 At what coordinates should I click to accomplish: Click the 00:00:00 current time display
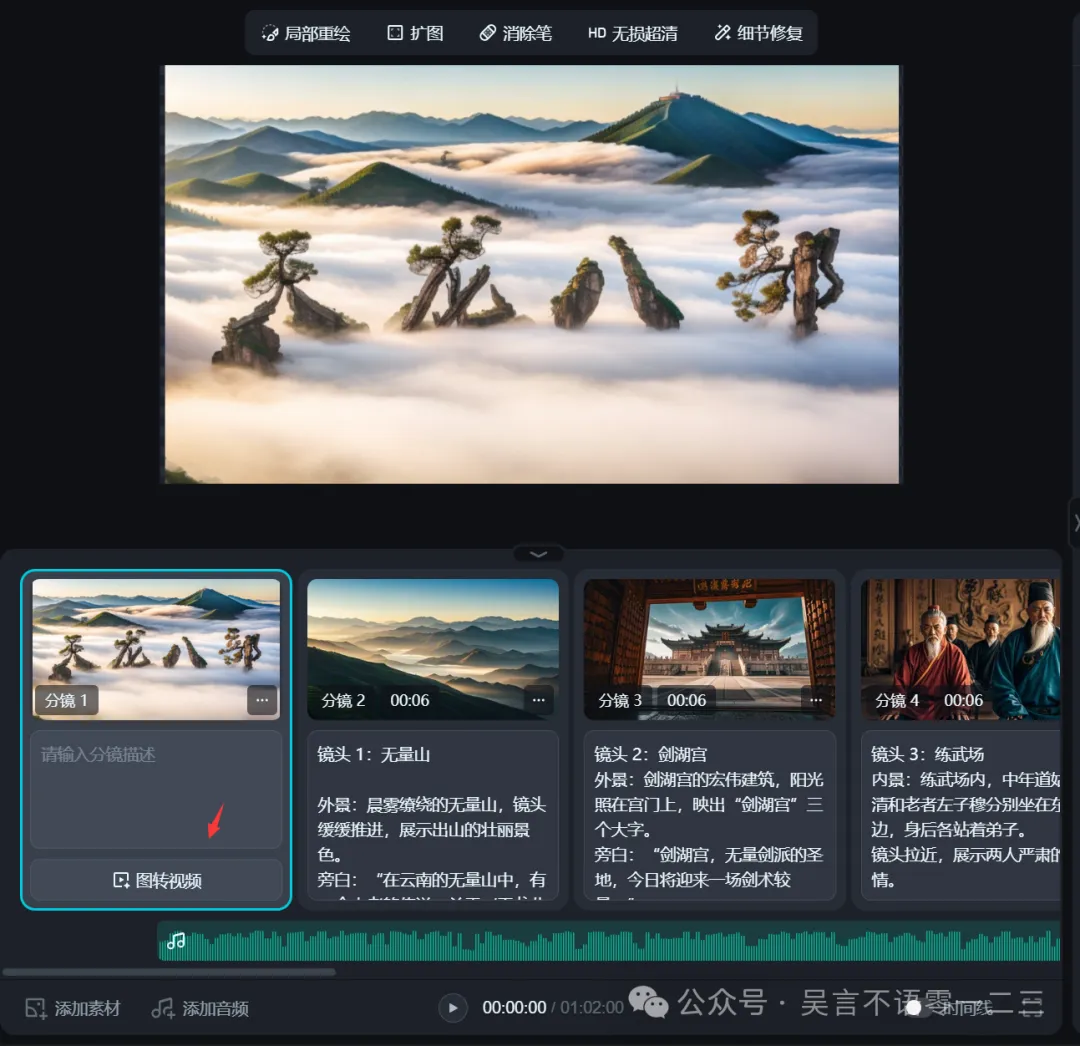click(514, 1007)
